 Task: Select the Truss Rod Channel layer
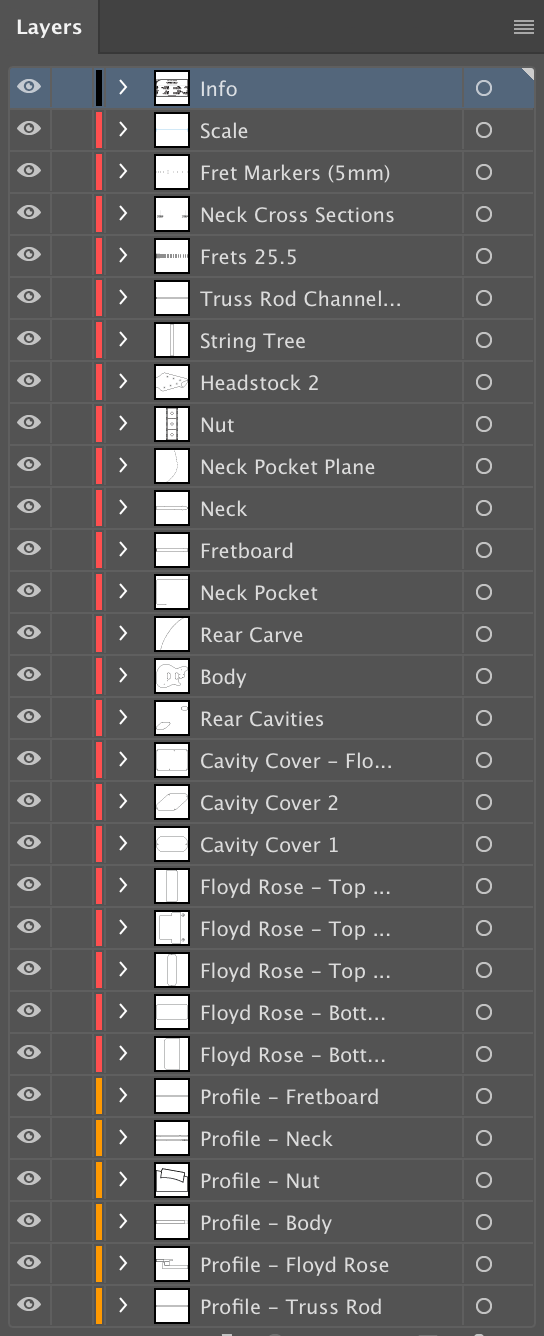click(301, 299)
